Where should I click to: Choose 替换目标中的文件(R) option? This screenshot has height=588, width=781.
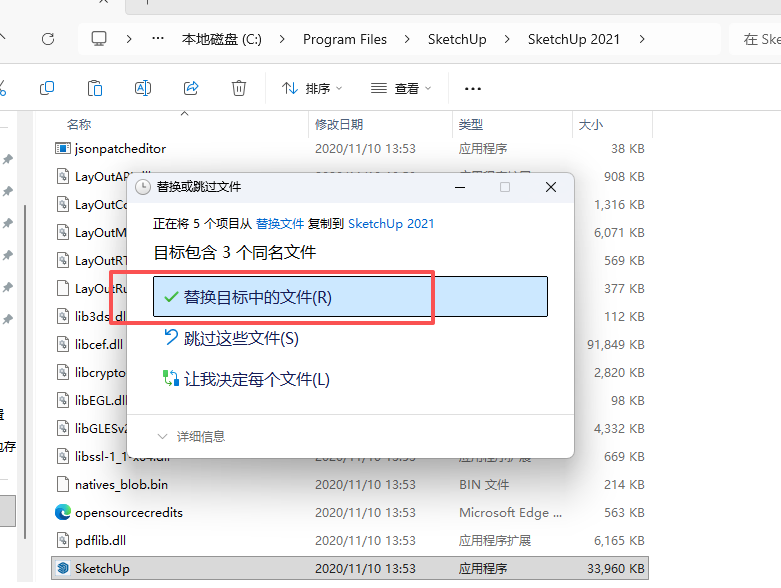(x=350, y=297)
